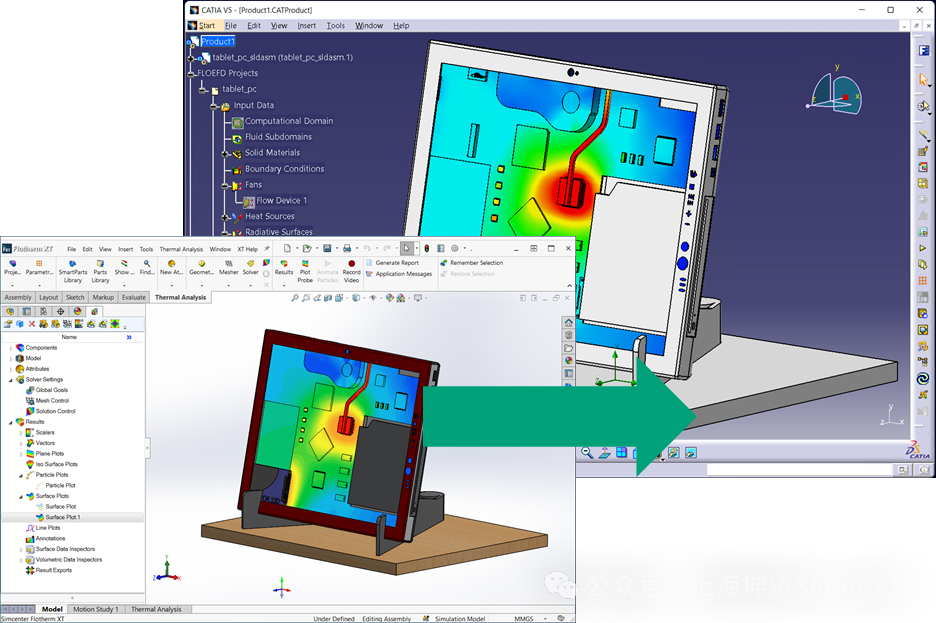Expand the Plane Plots node
Screen dimensions: 936x623
(x=21, y=454)
